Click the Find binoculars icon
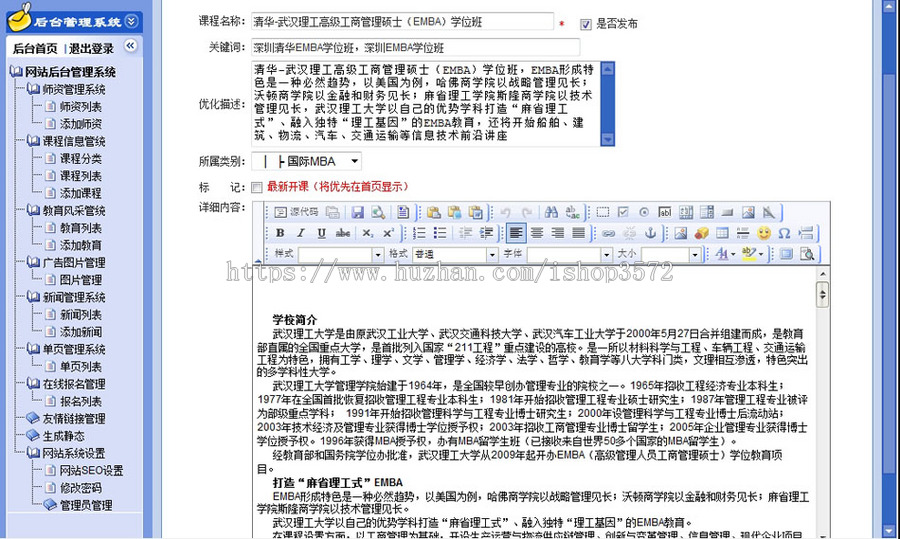The image size is (900, 539). pos(552,212)
